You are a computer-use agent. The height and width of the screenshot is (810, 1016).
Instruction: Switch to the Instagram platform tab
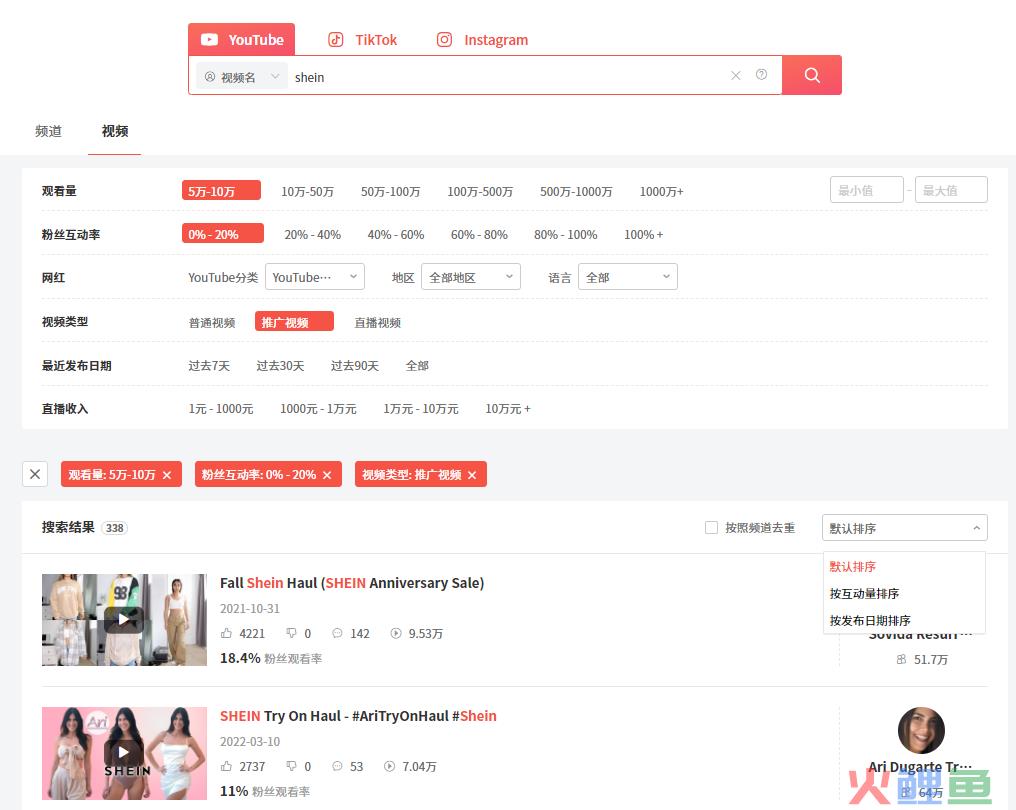[482, 40]
